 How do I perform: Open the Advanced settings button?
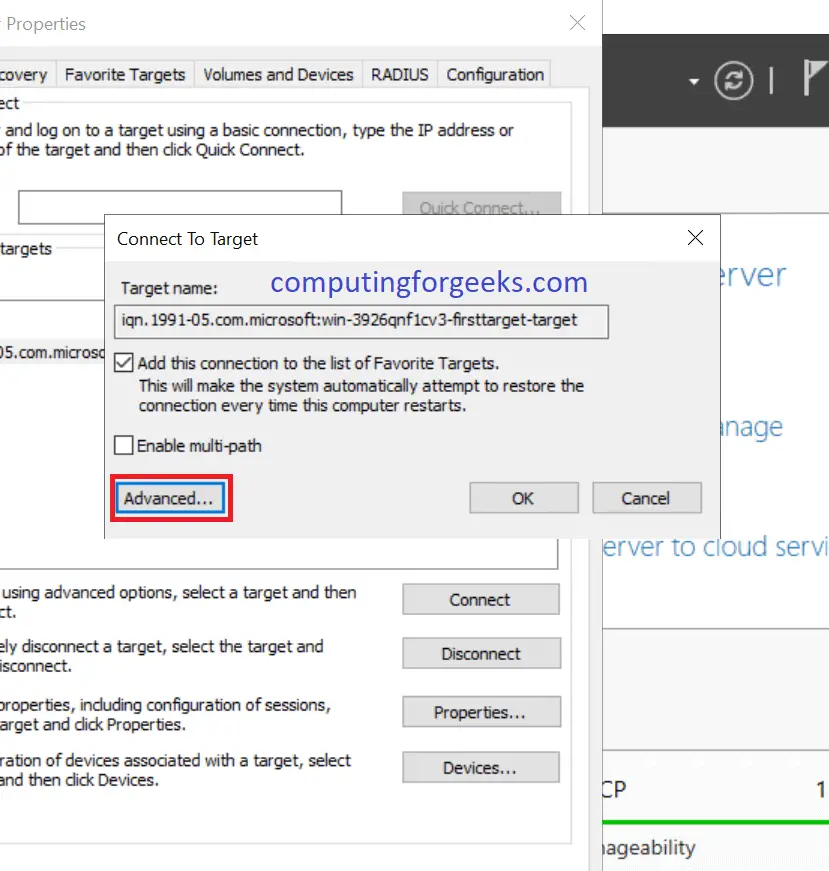171,498
